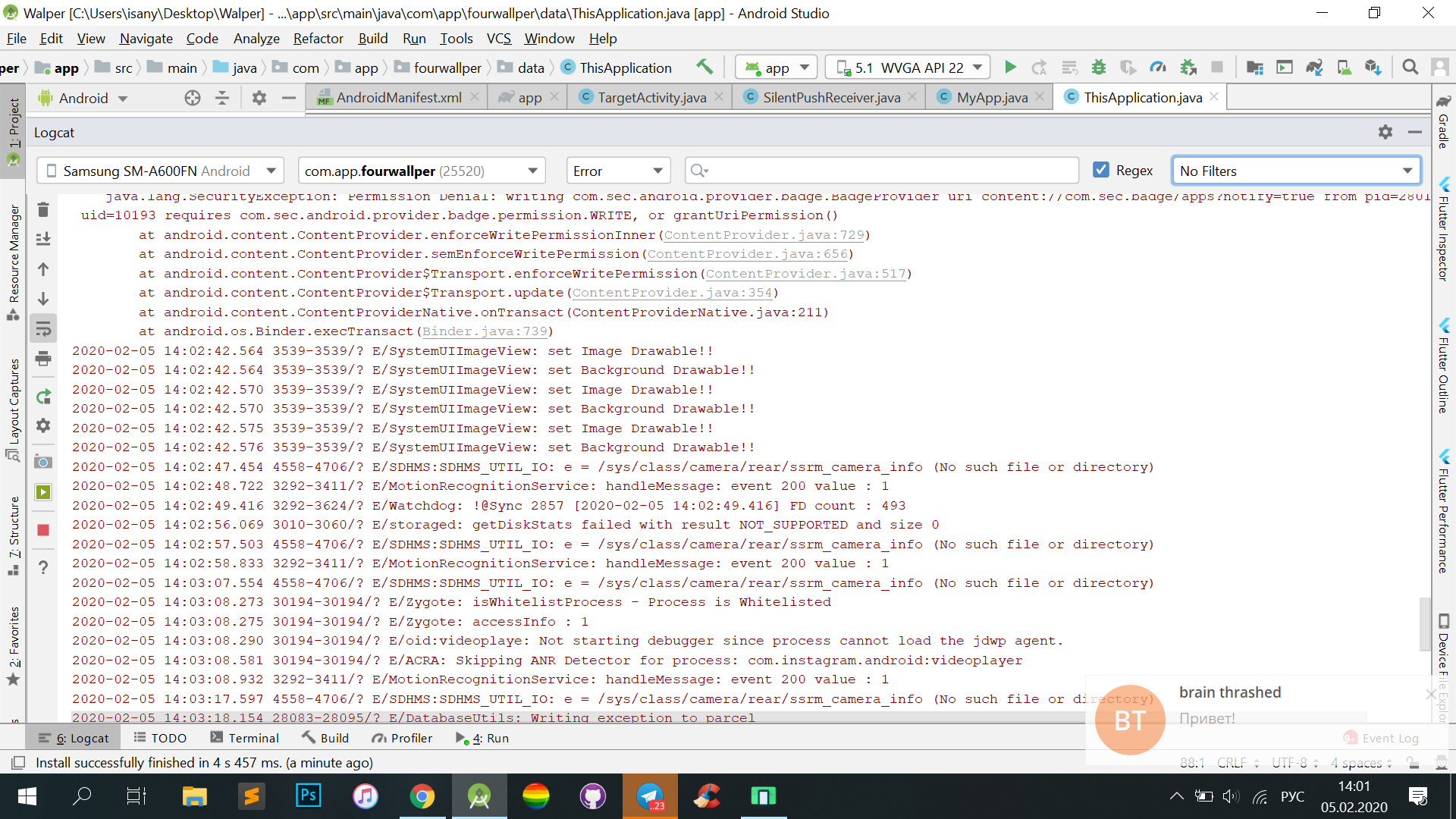This screenshot has width=1456, height=819.
Task: Click Down the stack trace arrow
Action: tap(43, 299)
